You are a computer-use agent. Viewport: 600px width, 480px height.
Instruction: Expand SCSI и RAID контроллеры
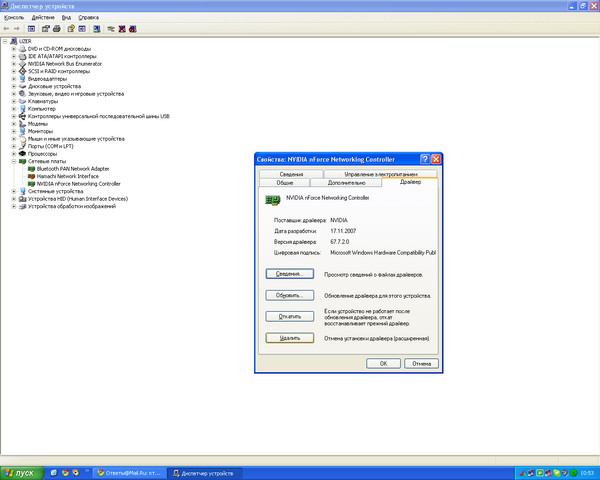(x=14, y=71)
